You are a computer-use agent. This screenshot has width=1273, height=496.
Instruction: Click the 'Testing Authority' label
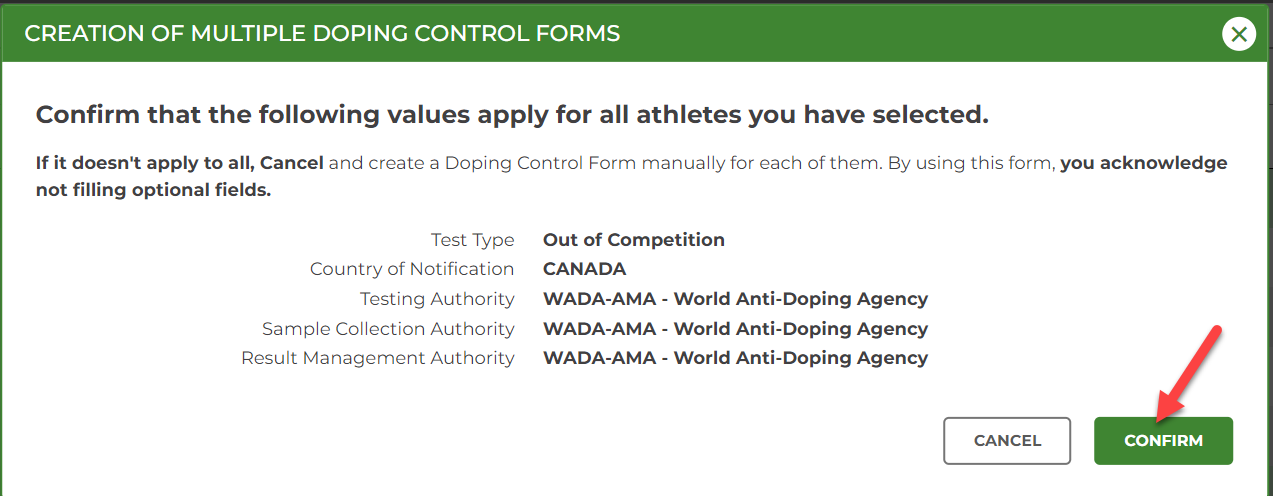[x=437, y=299]
